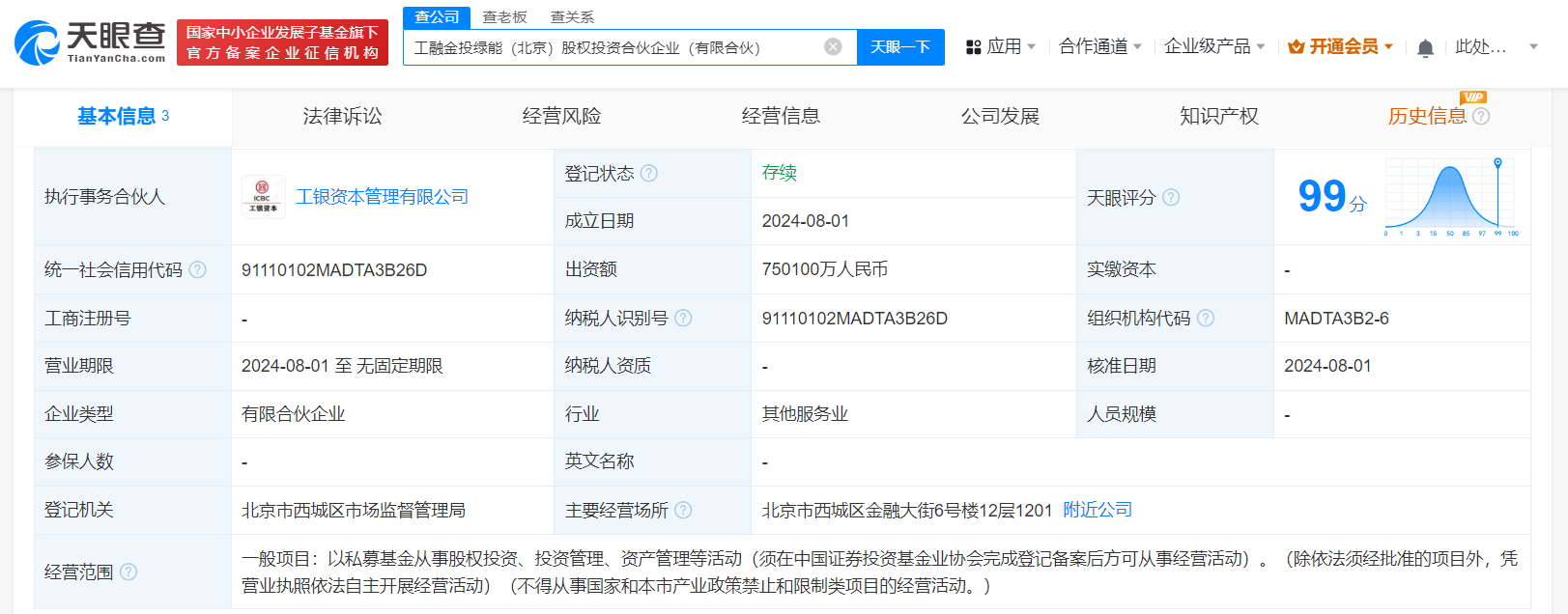Image resolution: width=1568 pixels, height=614 pixels.
Task: Click the score distribution chart
Action: [x=1451, y=197]
